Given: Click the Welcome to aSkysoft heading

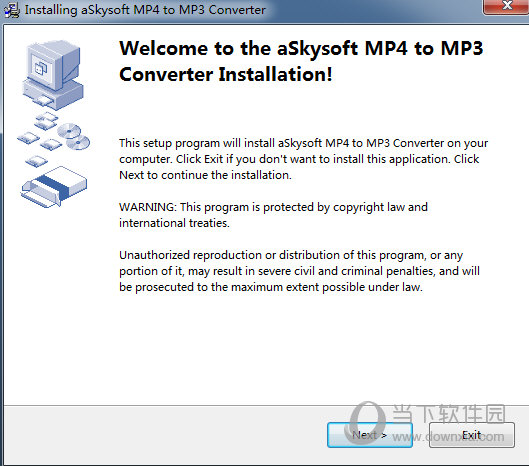Looking at the screenshot, I should 301,61.
